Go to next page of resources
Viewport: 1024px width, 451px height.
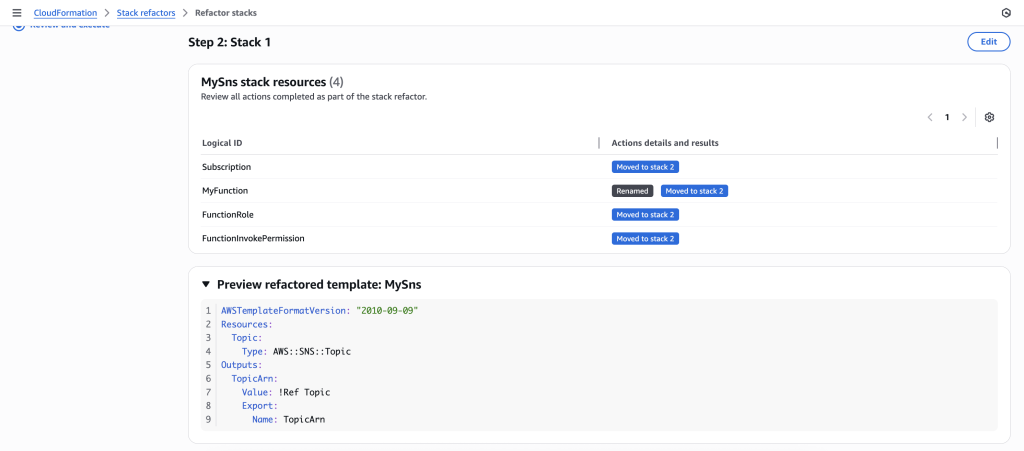tap(964, 117)
